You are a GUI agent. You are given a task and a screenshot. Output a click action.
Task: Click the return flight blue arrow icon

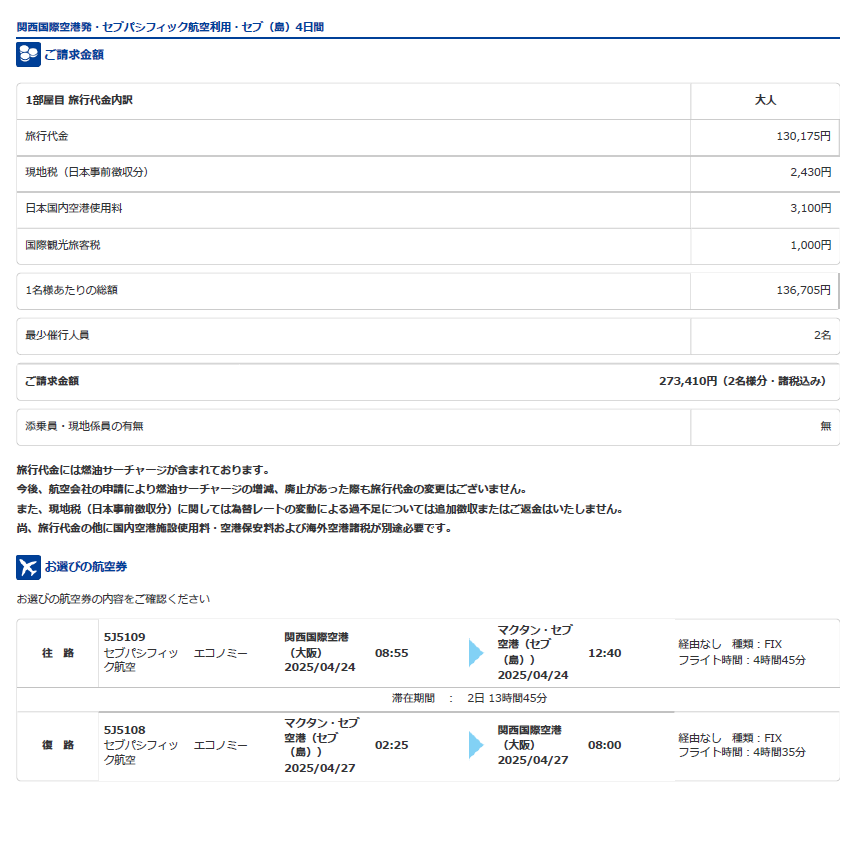point(476,745)
